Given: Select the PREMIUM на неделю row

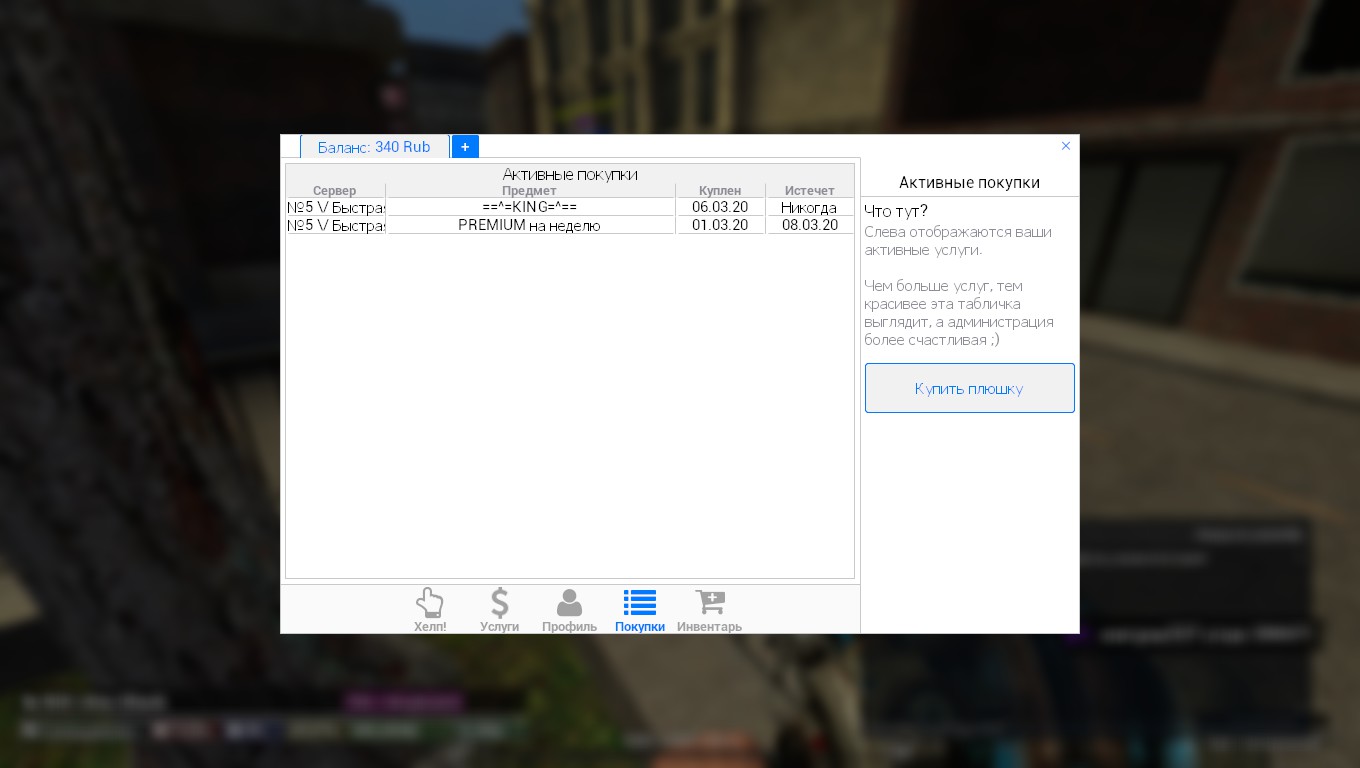Looking at the screenshot, I should (529, 226).
